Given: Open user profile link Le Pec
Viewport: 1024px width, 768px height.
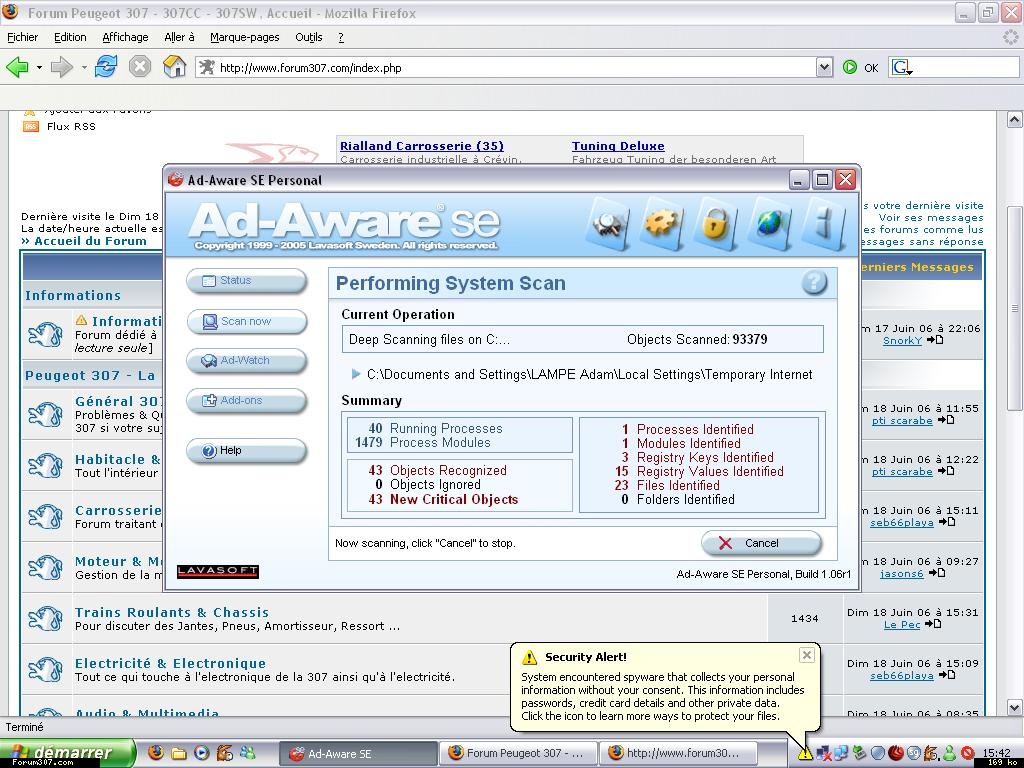Looking at the screenshot, I should point(901,624).
